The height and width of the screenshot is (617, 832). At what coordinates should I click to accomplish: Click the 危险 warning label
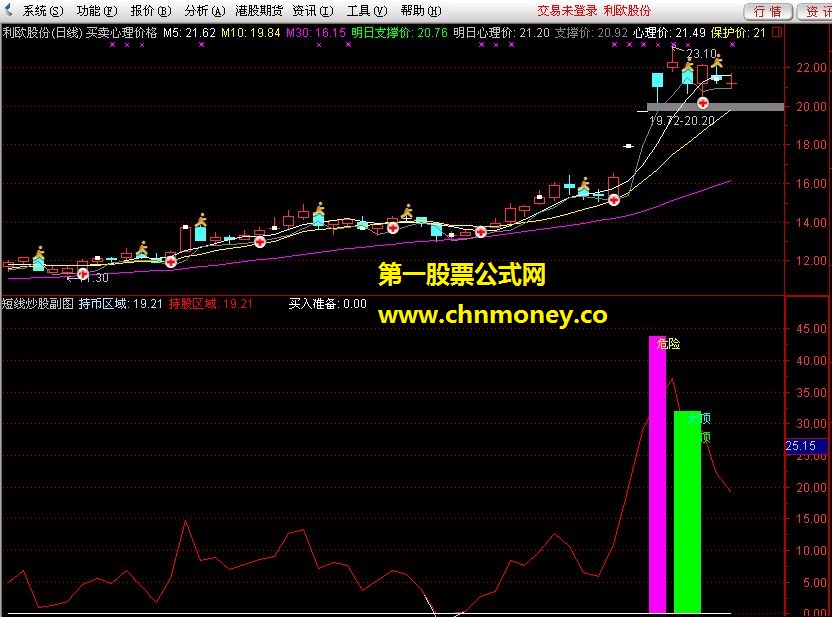(668, 343)
